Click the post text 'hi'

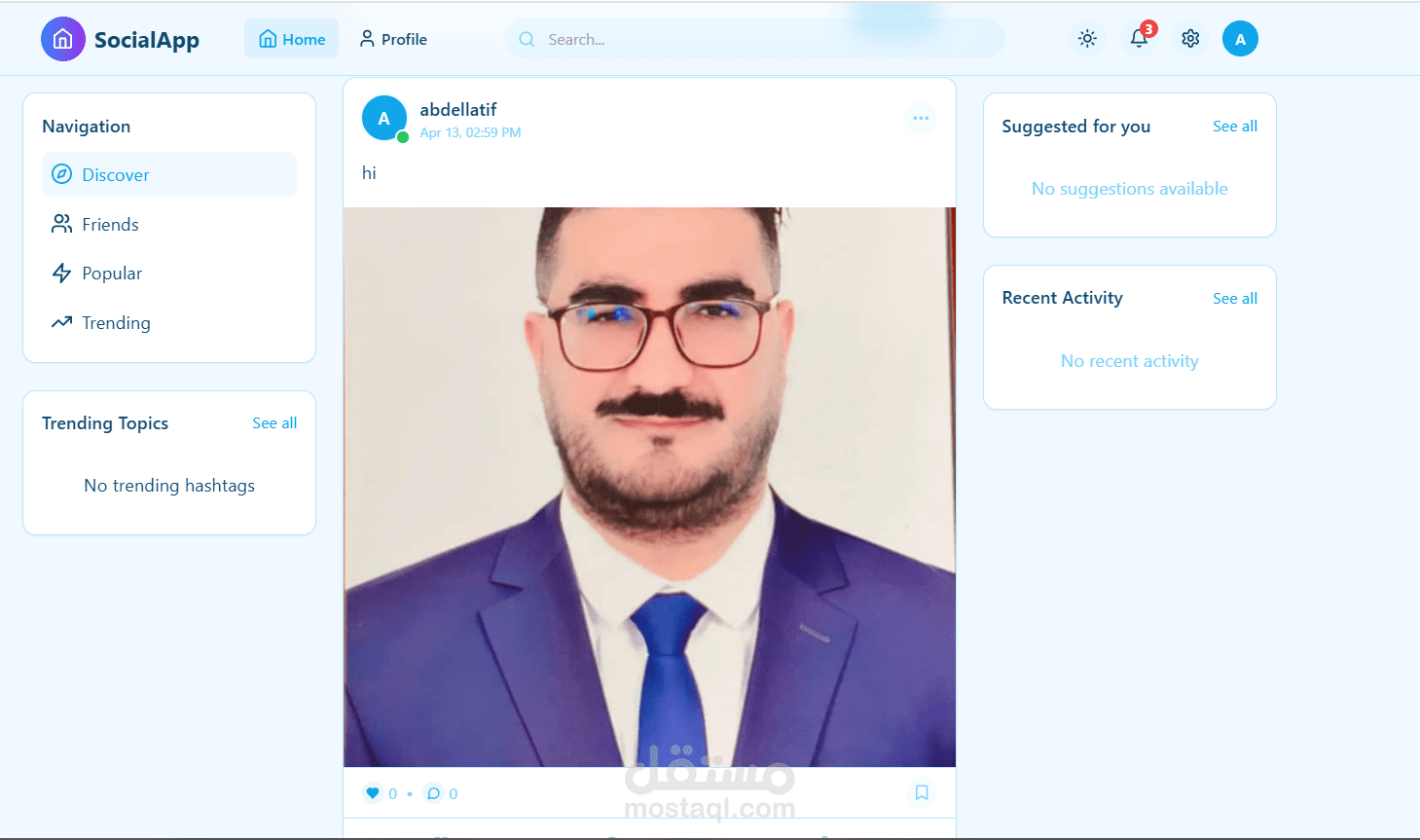pyautogui.click(x=369, y=173)
